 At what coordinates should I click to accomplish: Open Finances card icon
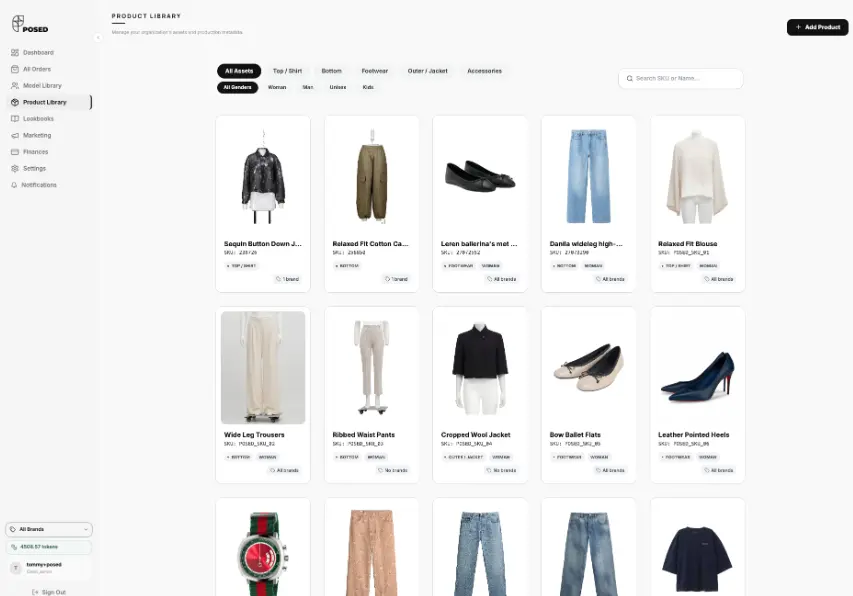(15, 152)
